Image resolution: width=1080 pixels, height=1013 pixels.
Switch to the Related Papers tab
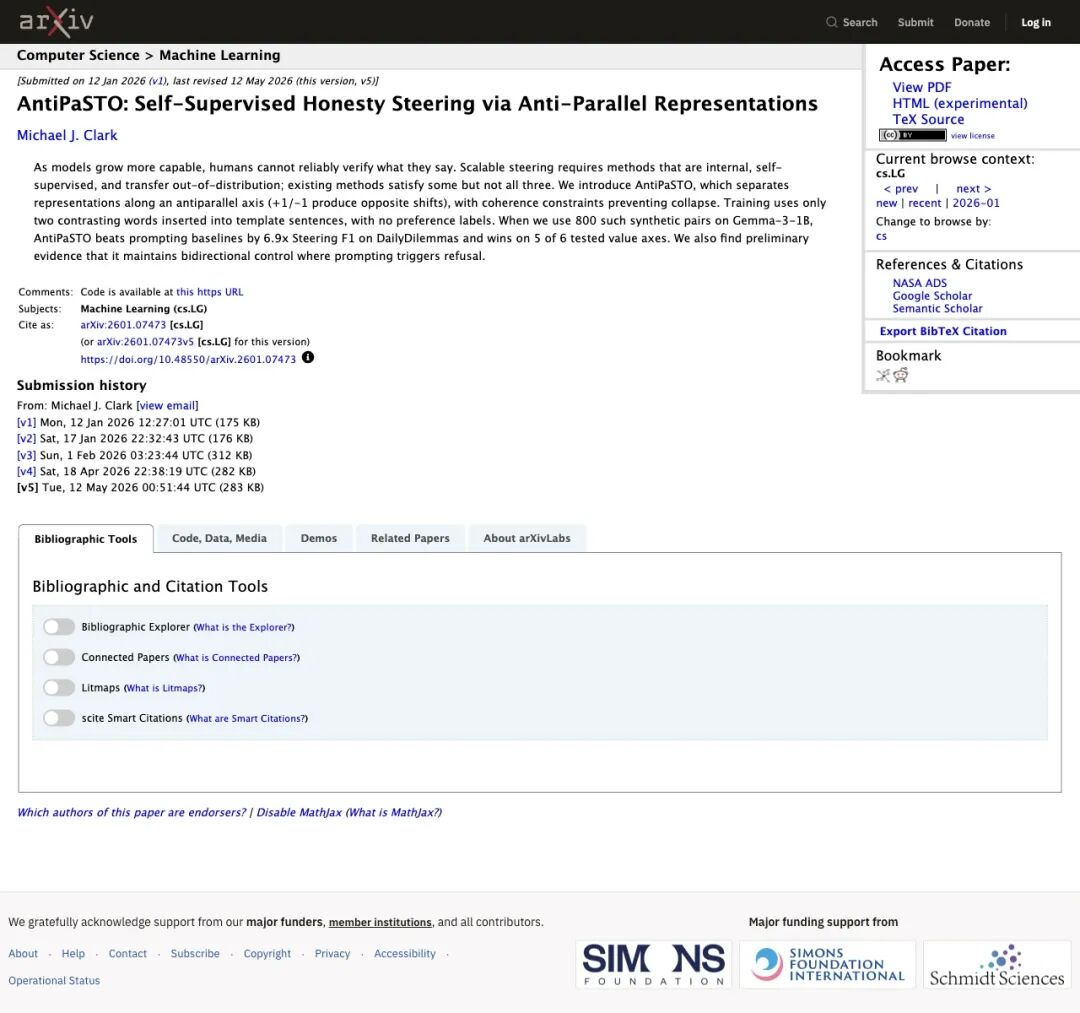[411, 538]
